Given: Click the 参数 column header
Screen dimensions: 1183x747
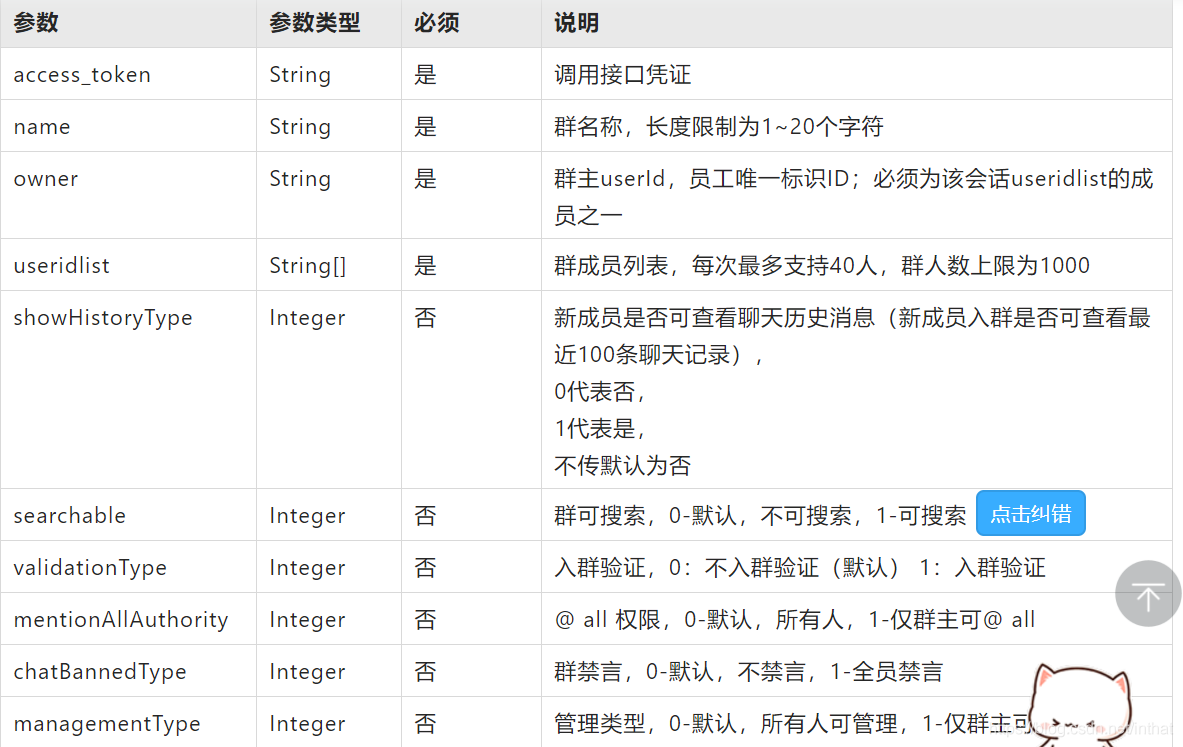Looking at the screenshot, I should 36,23.
